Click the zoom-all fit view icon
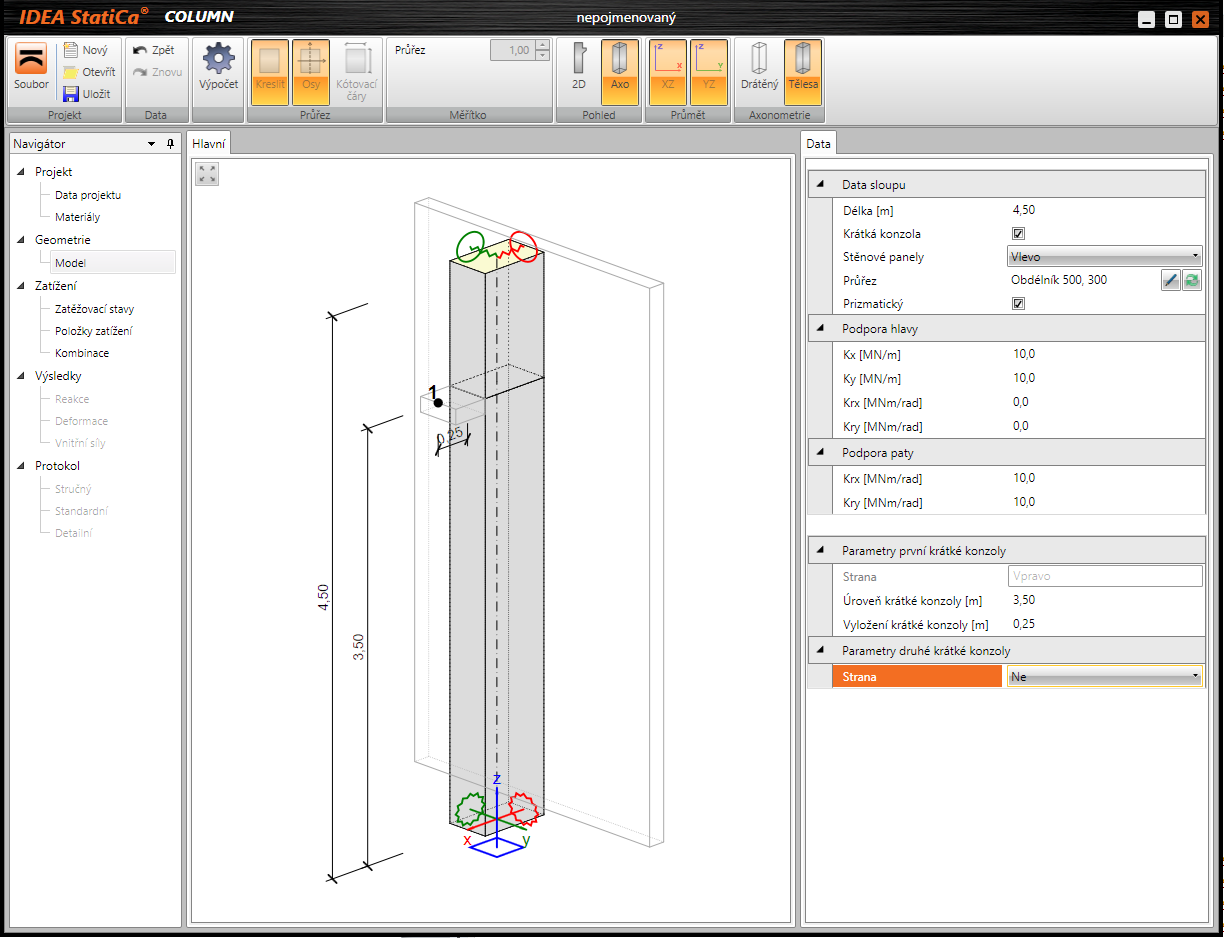Screen dimensions: 1224x938 (207, 175)
